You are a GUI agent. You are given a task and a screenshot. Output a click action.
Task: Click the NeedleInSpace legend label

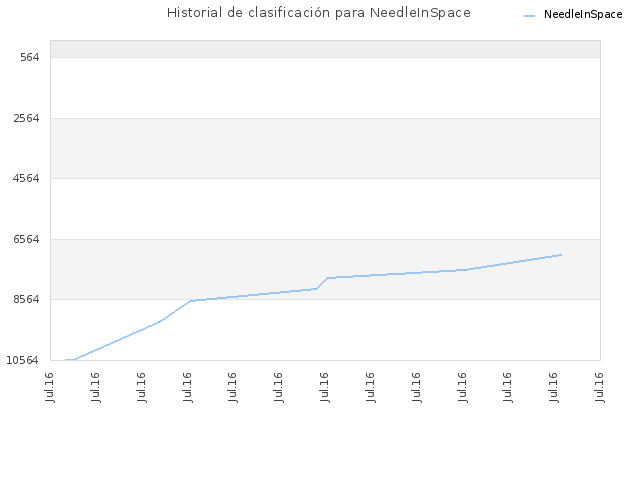(x=583, y=15)
